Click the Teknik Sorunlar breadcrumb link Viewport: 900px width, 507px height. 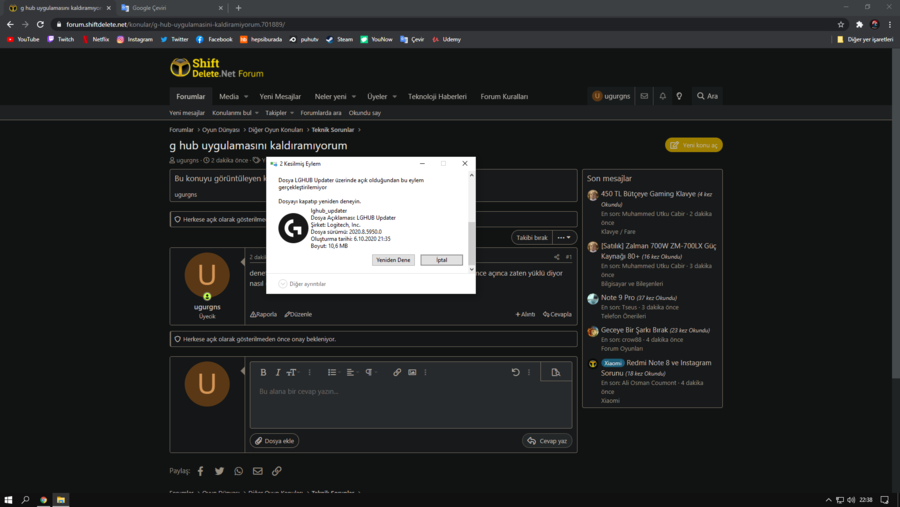click(333, 130)
